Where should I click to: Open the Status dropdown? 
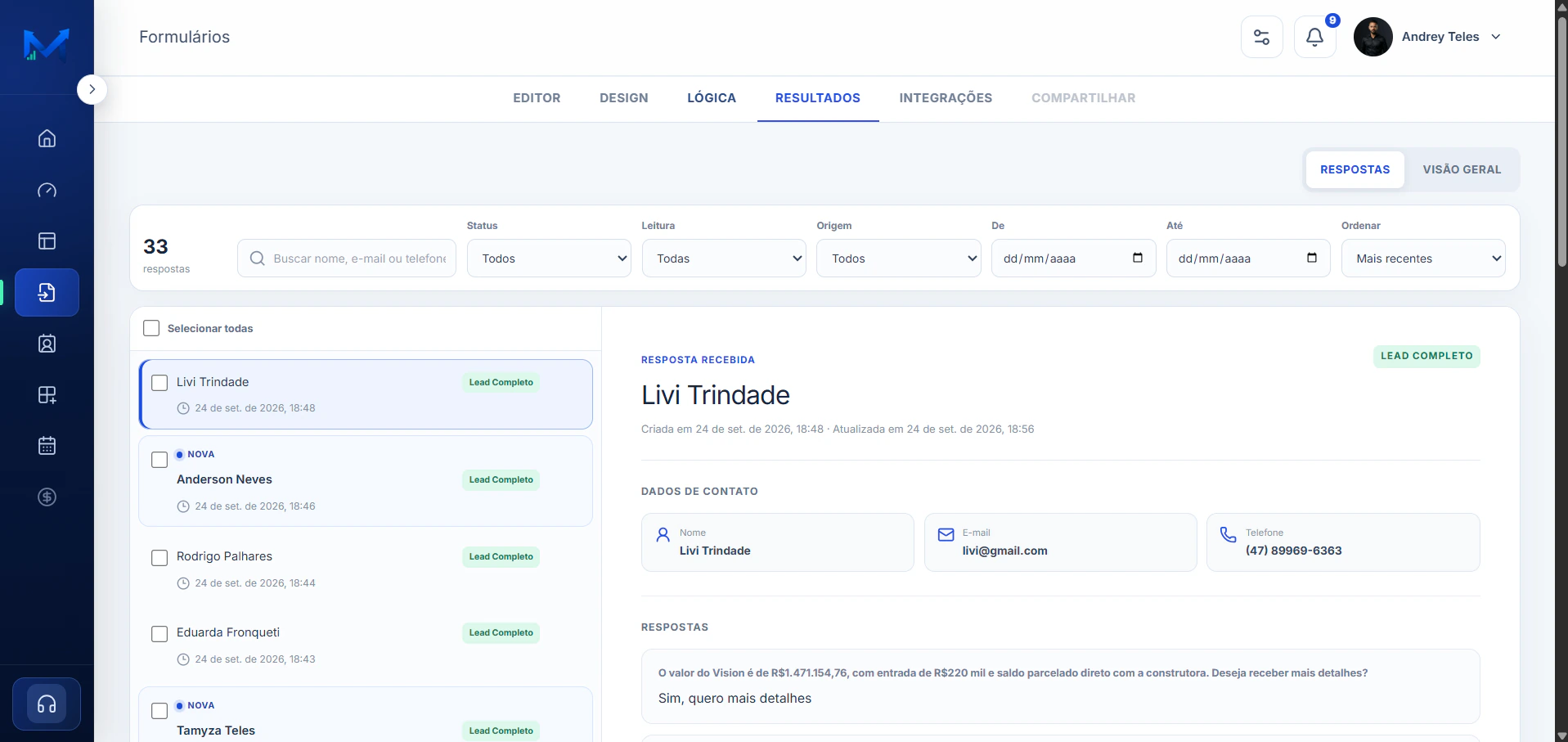click(549, 259)
